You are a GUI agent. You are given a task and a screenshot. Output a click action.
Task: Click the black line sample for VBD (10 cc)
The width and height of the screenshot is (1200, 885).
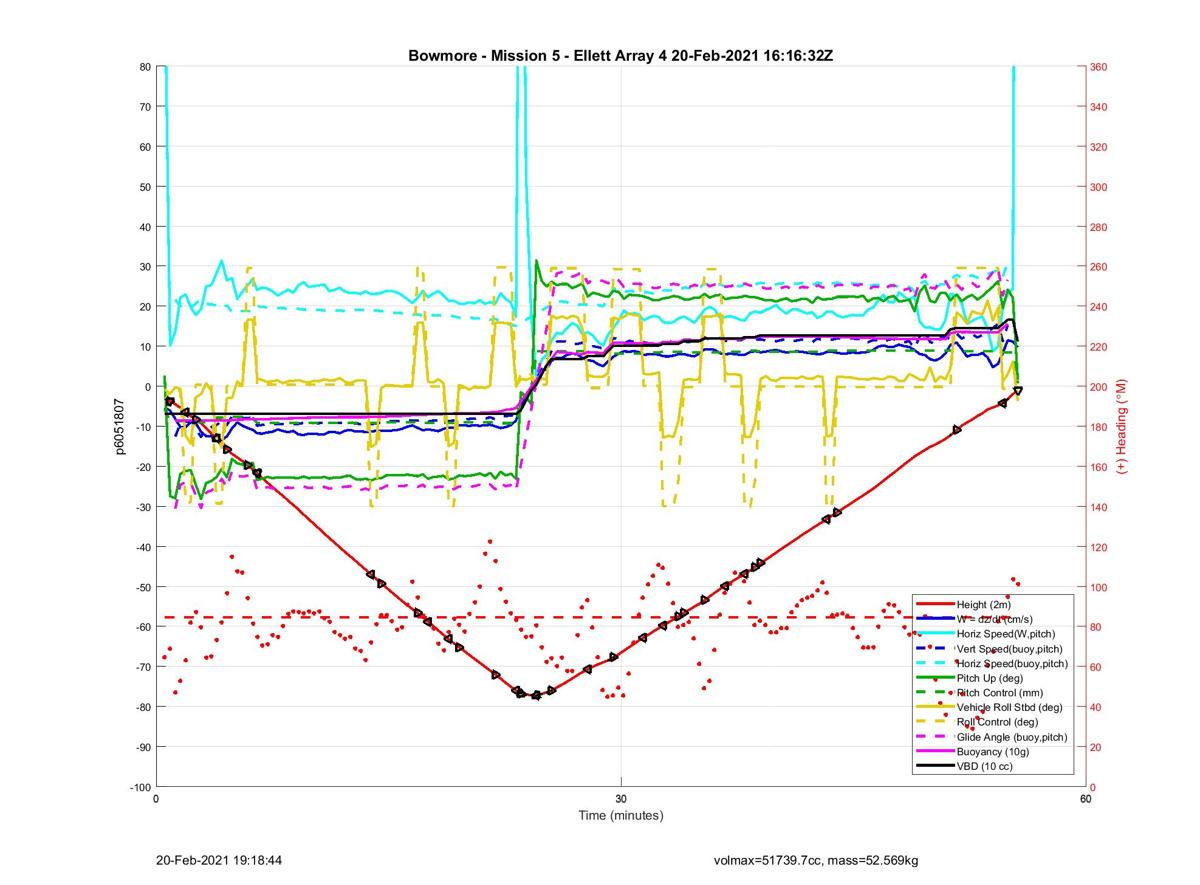tap(933, 767)
